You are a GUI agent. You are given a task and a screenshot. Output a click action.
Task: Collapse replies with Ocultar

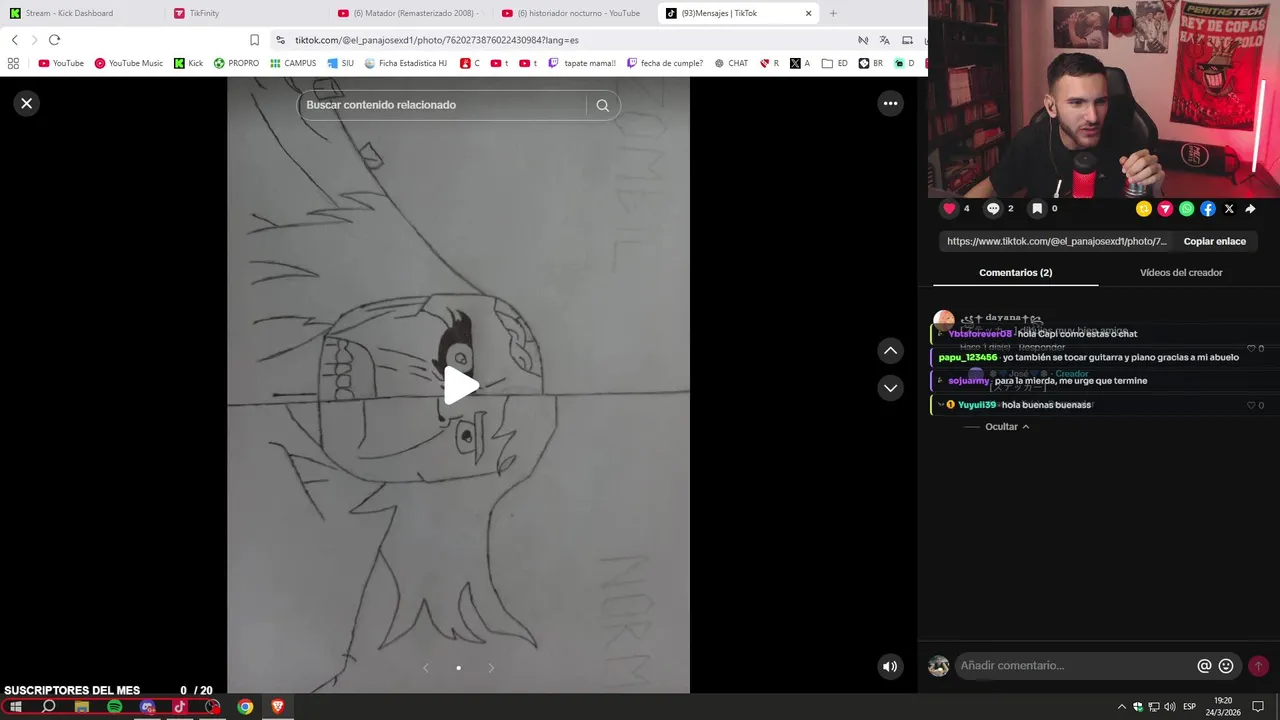pyautogui.click(x=1007, y=427)
